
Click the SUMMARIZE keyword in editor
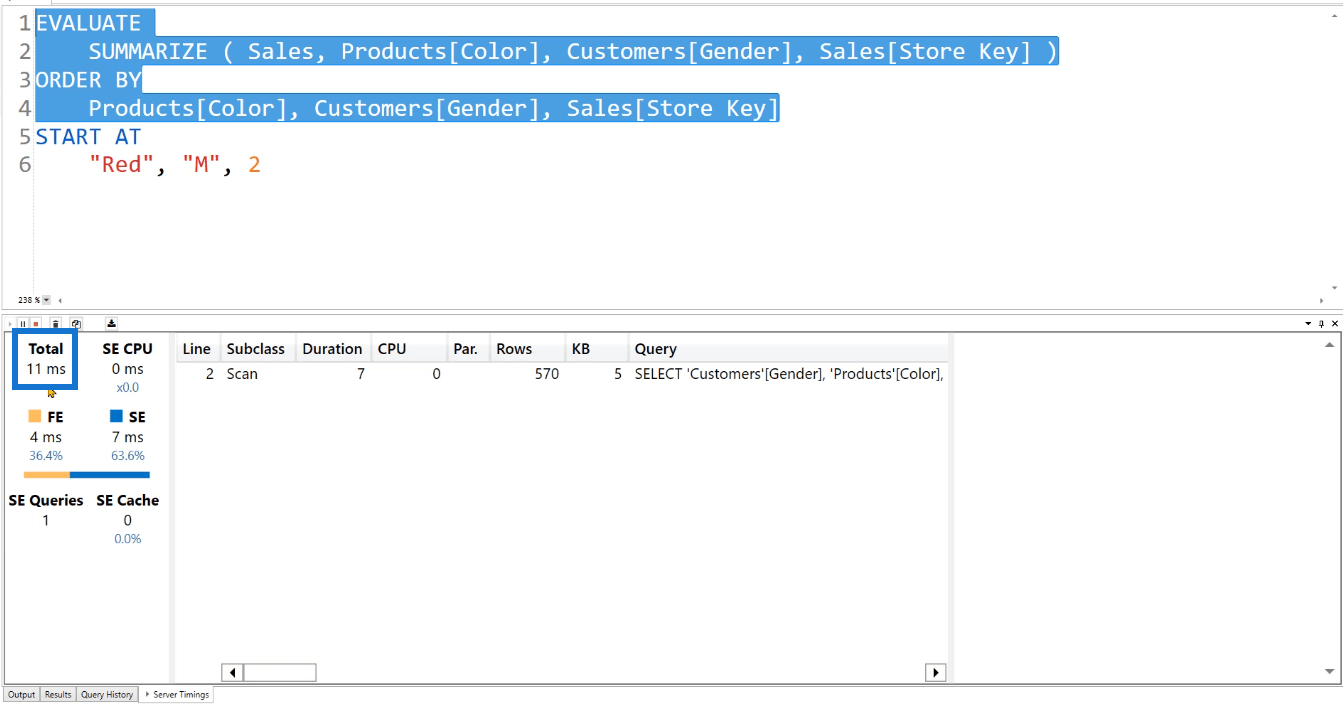click(148, 52)
